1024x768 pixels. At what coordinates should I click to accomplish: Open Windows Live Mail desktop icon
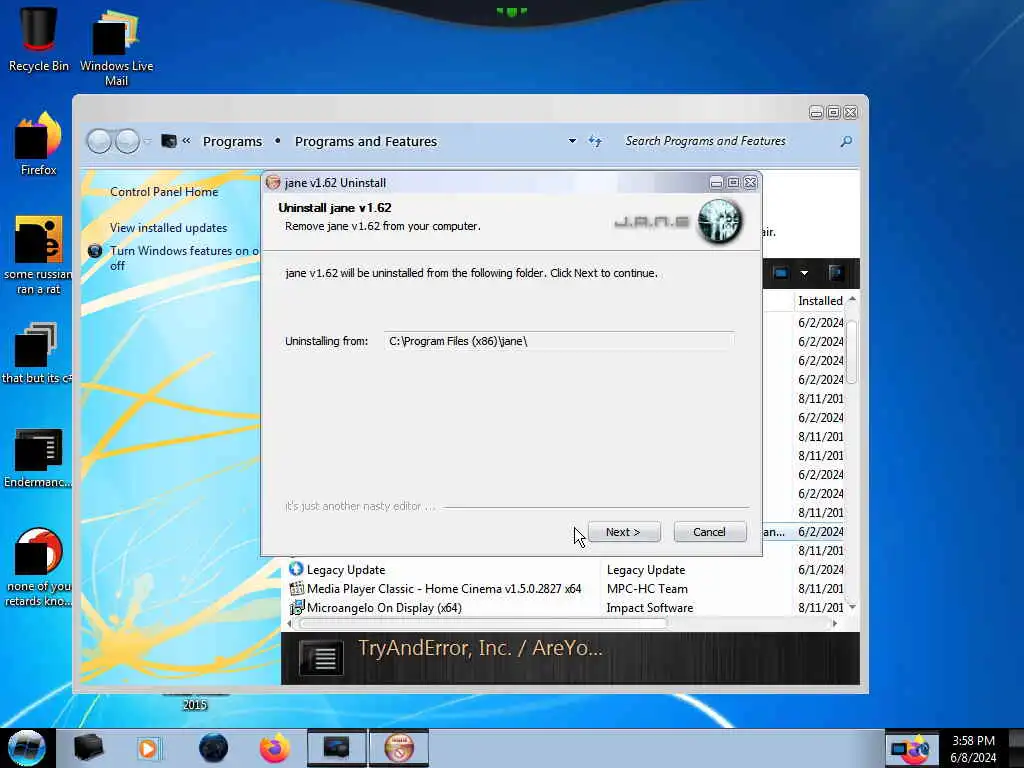coord(116,47)
